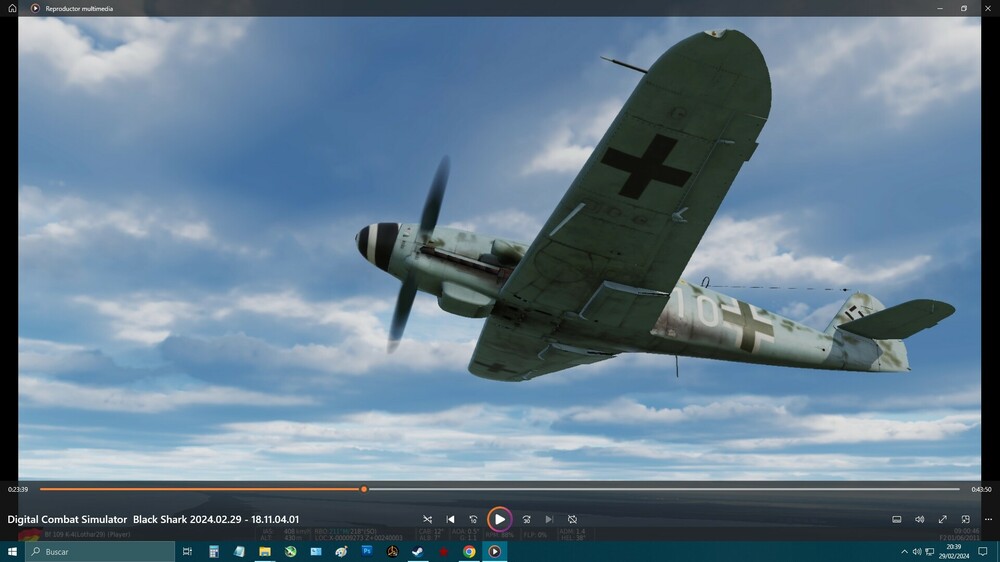Expand the more options menu
This screenshot has width=1000, height=562.
coord(988,520)
